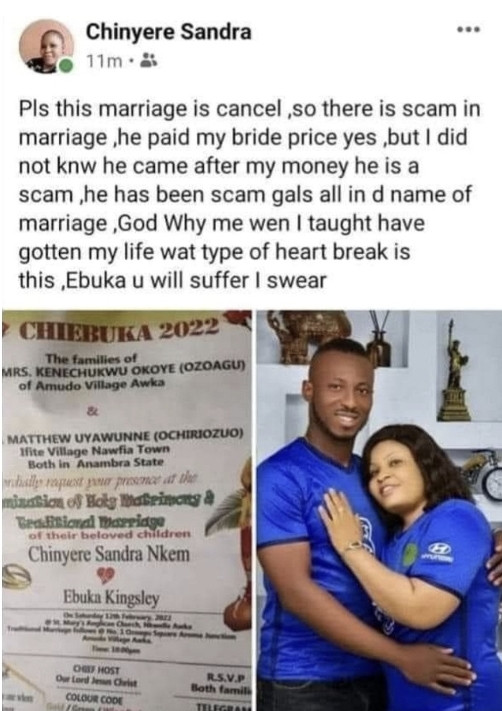Click the green online status dot

click(67, 66)
